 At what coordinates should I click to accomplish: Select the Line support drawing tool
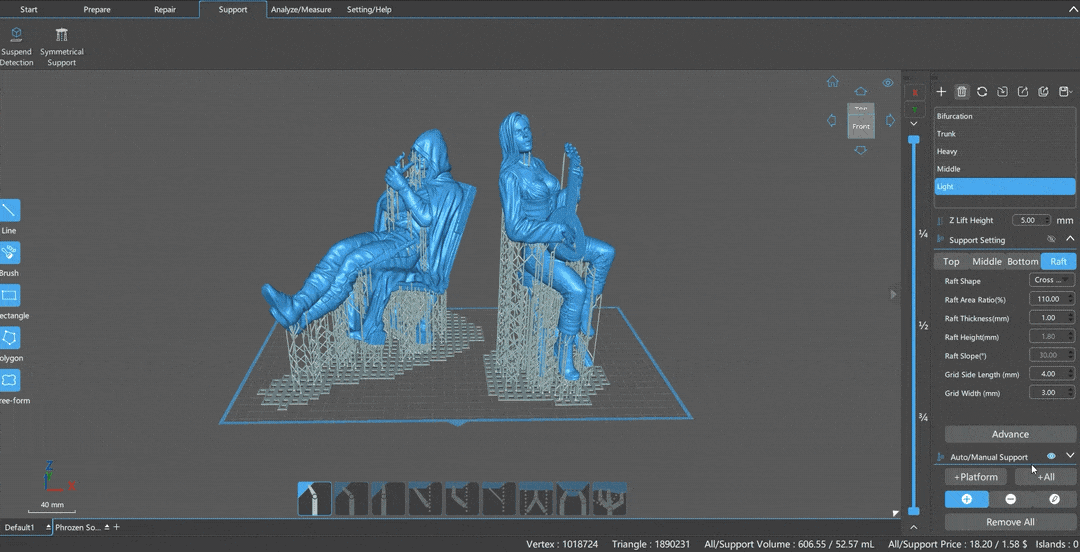[9, 211]
